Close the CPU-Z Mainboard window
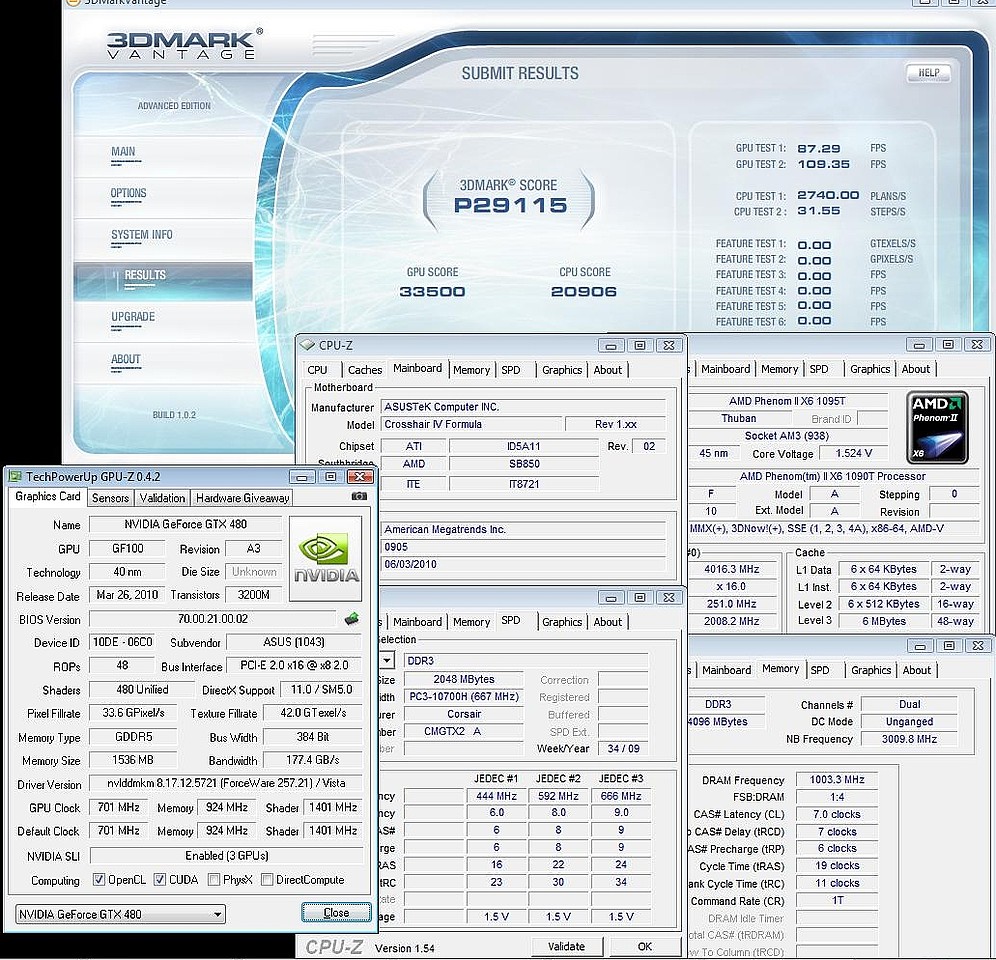Screen dimensions: 996x960 coord(669,345)
